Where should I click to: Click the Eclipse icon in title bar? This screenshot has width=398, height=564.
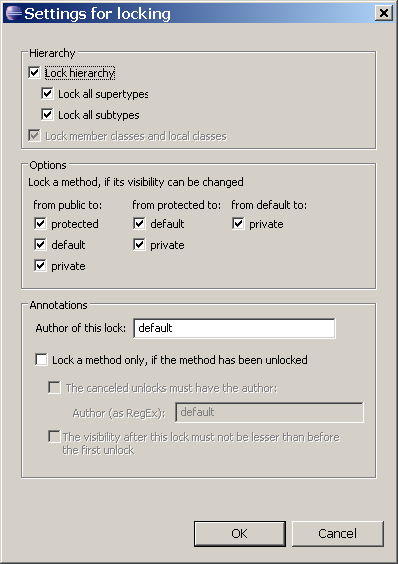[x=14, y=13]
